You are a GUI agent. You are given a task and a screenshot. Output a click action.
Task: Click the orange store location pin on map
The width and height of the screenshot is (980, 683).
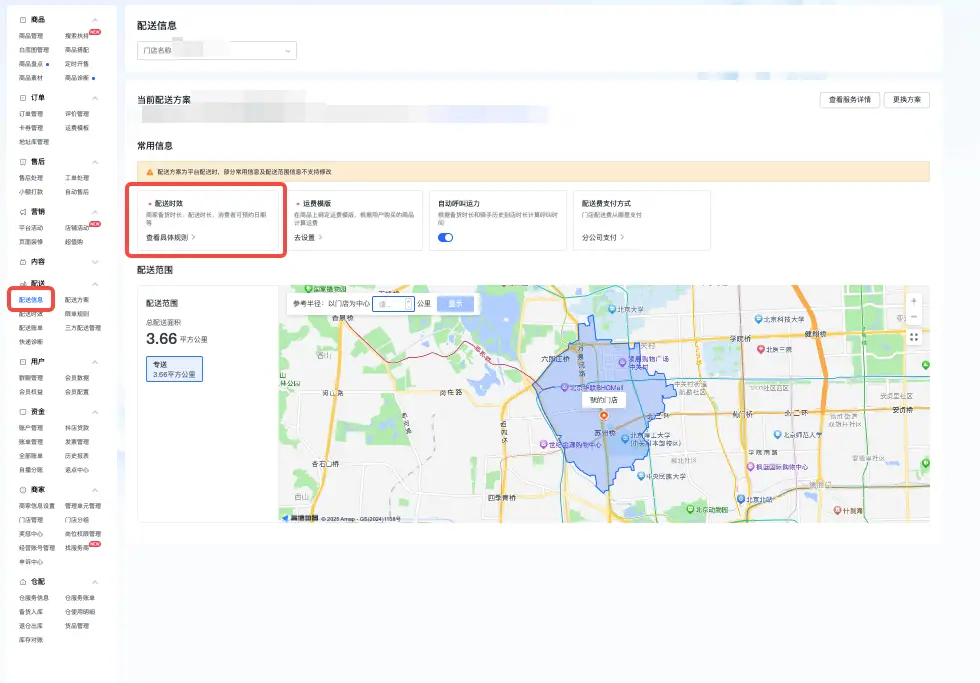click(x=604, y=415)
